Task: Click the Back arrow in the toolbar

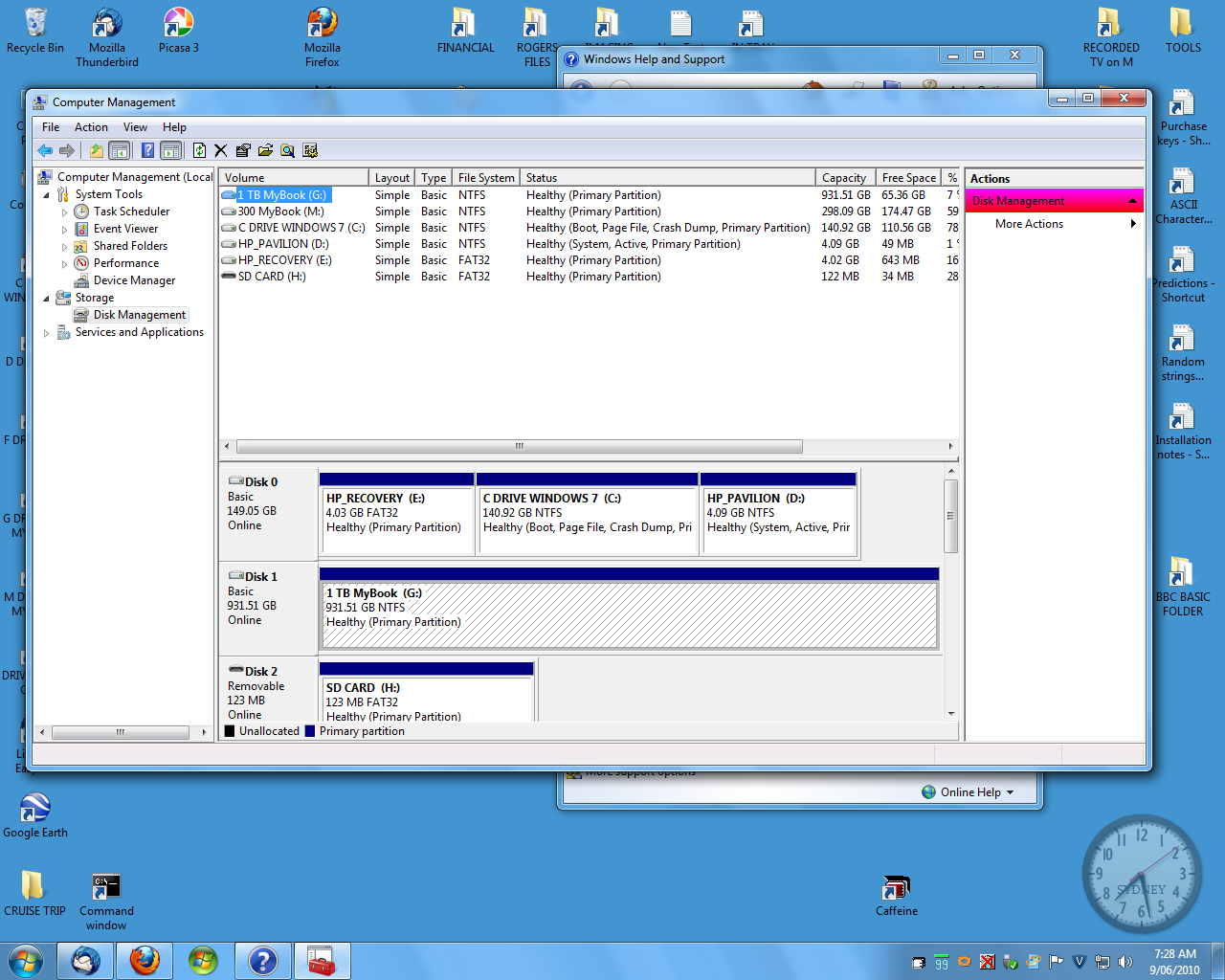Action: tap(45, 150)
